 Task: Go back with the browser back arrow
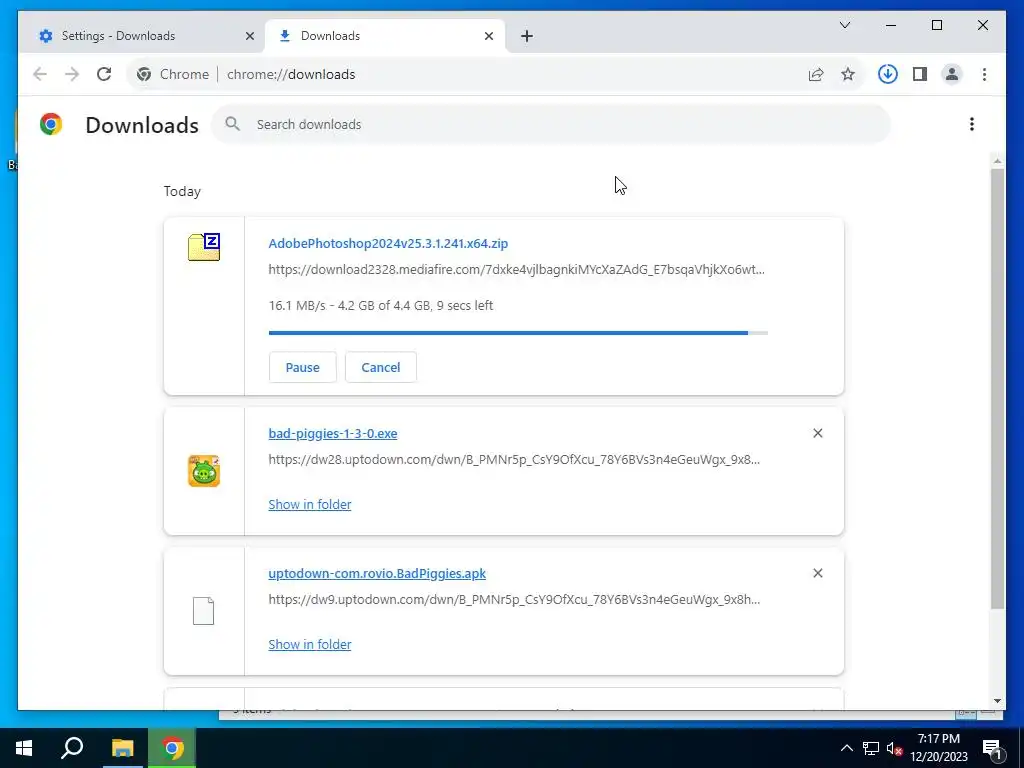40,74
